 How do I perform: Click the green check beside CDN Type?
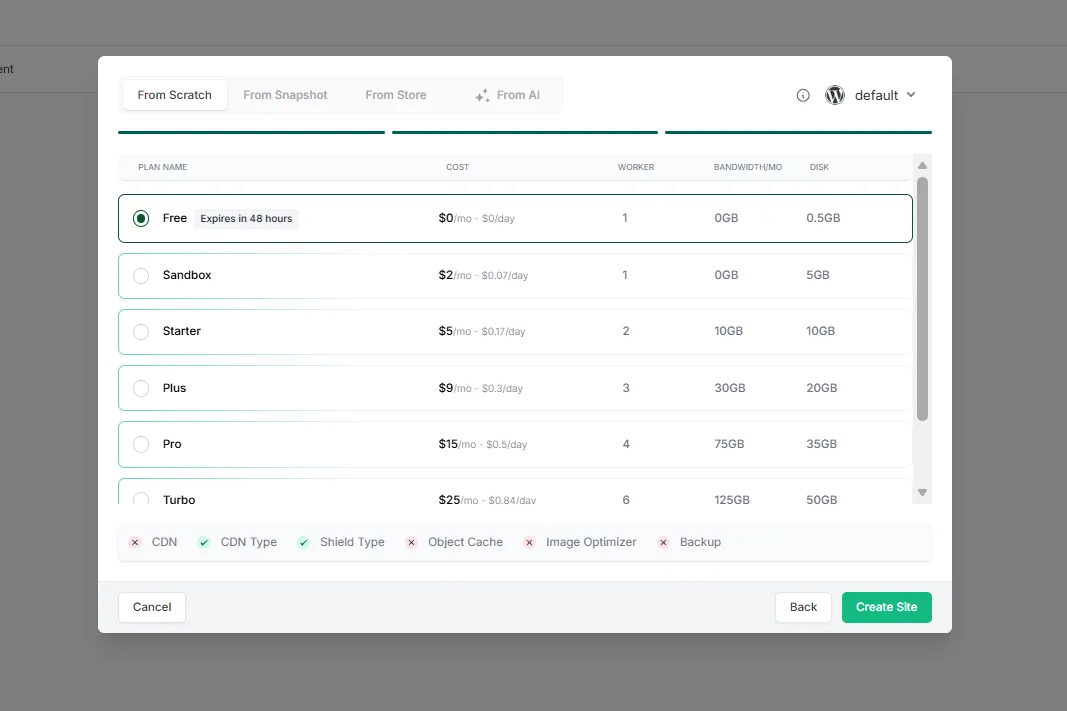coord(203,542)
